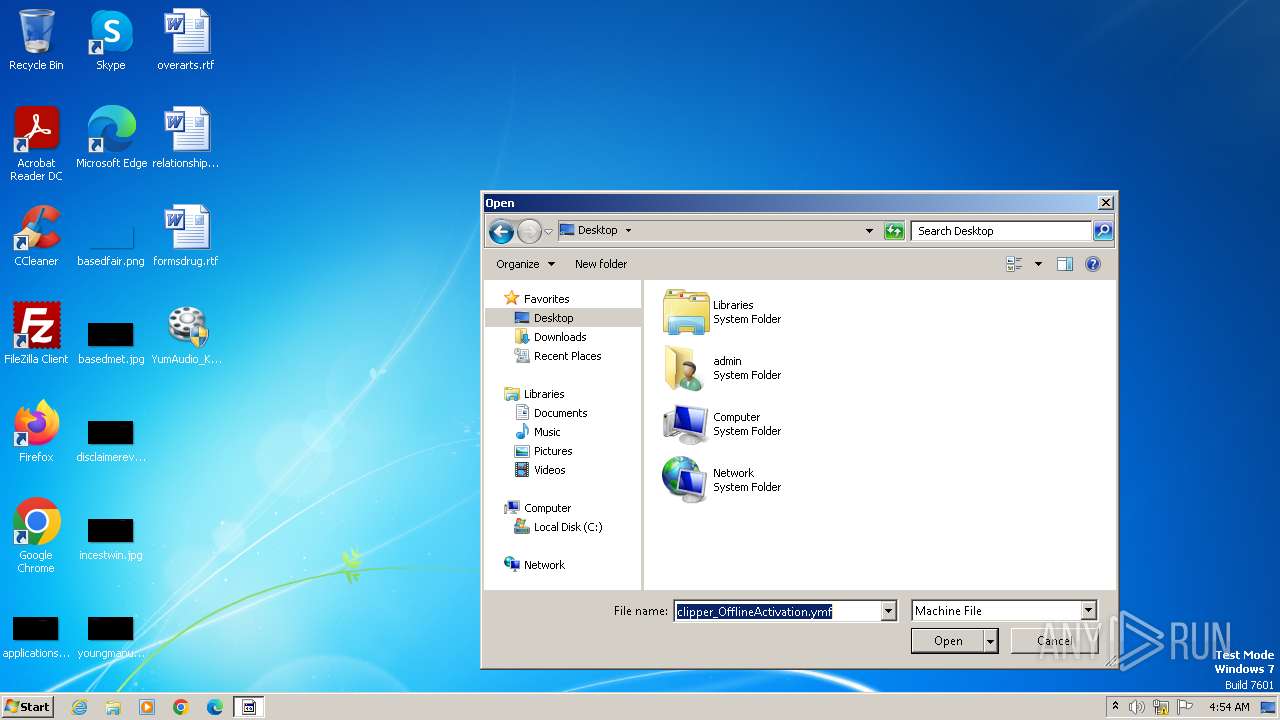Click Internet Explorer in the taskbar
The height and width of the screenshot is (720, 1280).
[x=79, y=707]
